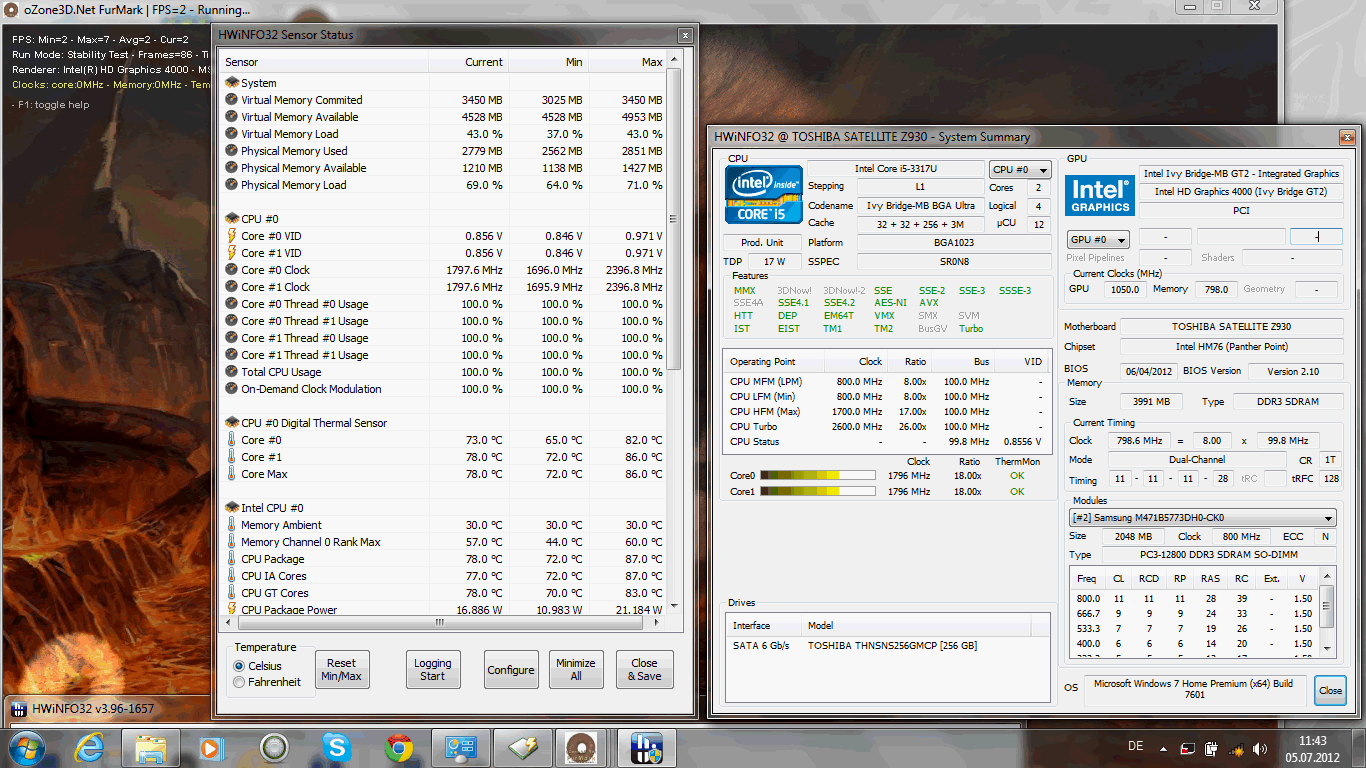Sort by the Current column header

[x=468, y=62]
